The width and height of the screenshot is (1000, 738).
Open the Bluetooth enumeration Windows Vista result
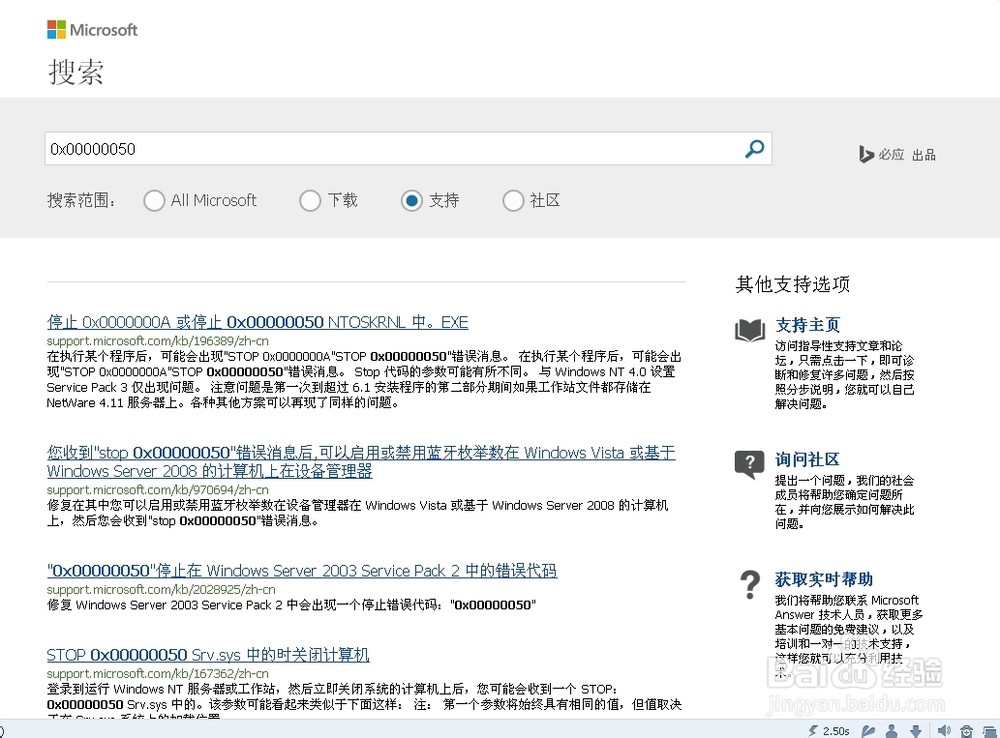[x=361, y=462]
